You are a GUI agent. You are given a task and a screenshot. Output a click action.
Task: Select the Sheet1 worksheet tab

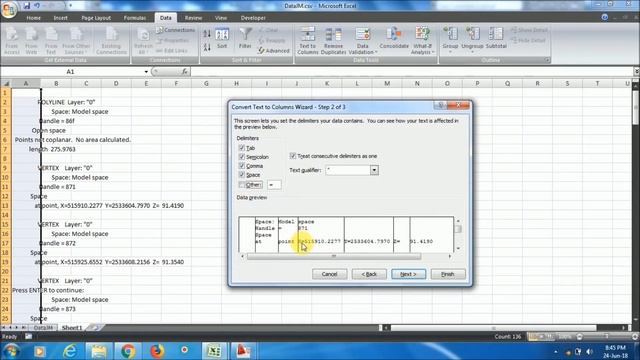[72, 328]
